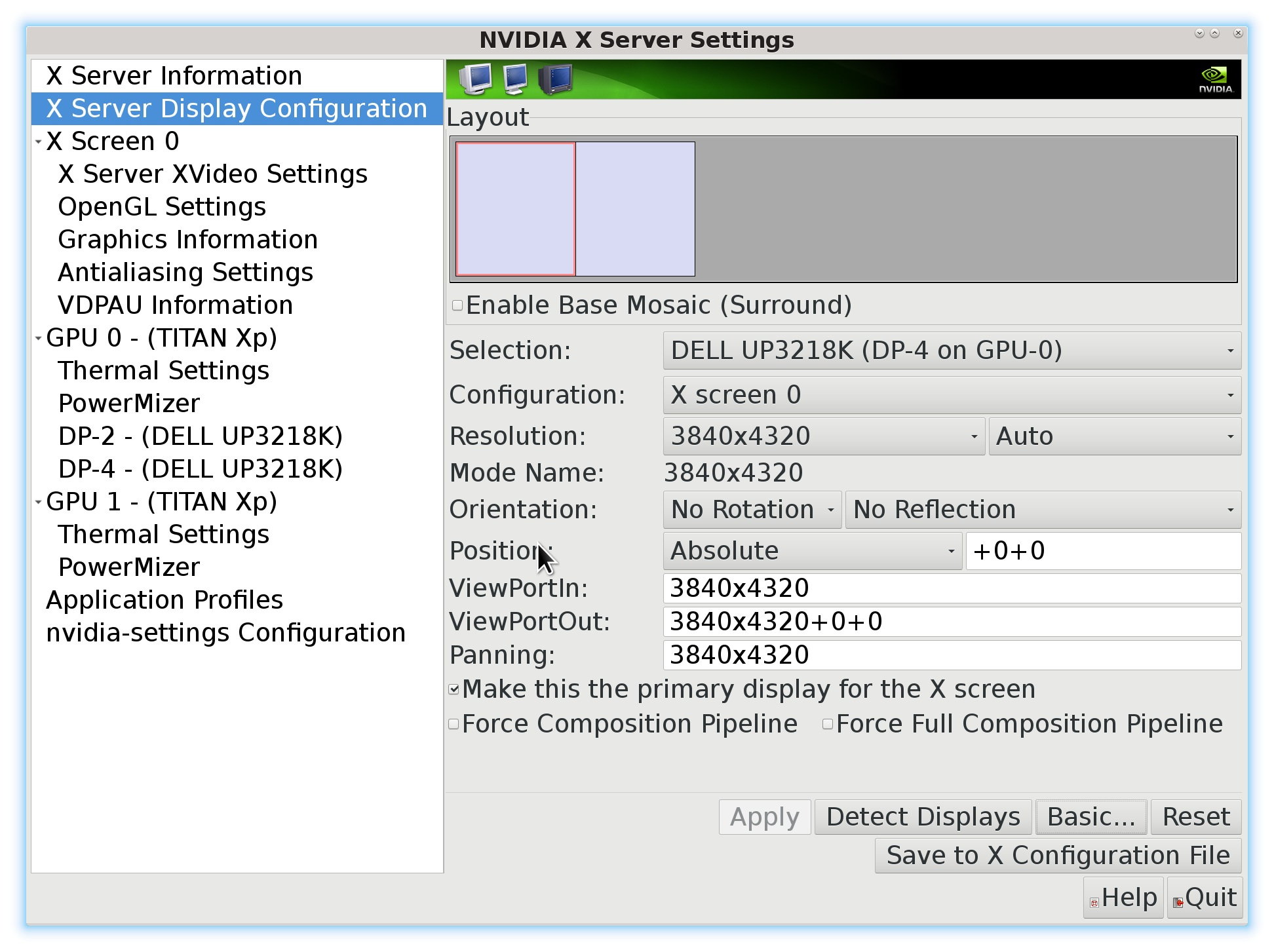Click the position offset field +0+0
Viewport: 1274px width, 952px height.
pyautogui.click(x=1104, y=551)
